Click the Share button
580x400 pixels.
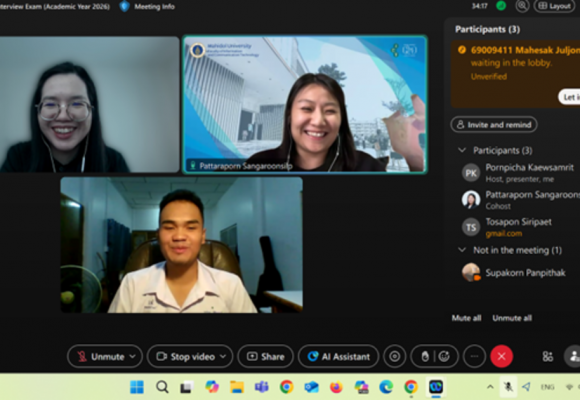(266, 356)
